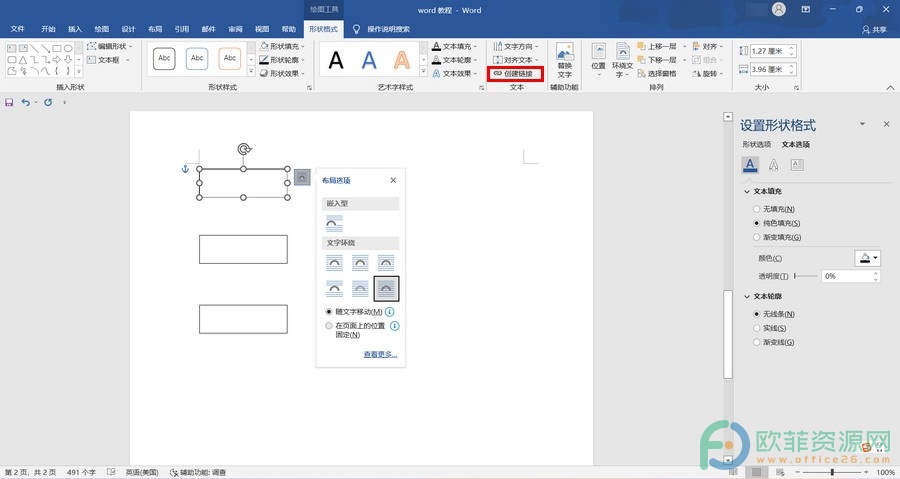Select the triangle shape in shapes gallery
Image resolution: width=900 pixels, height=479 pixels.
click(x=22, y=60)
